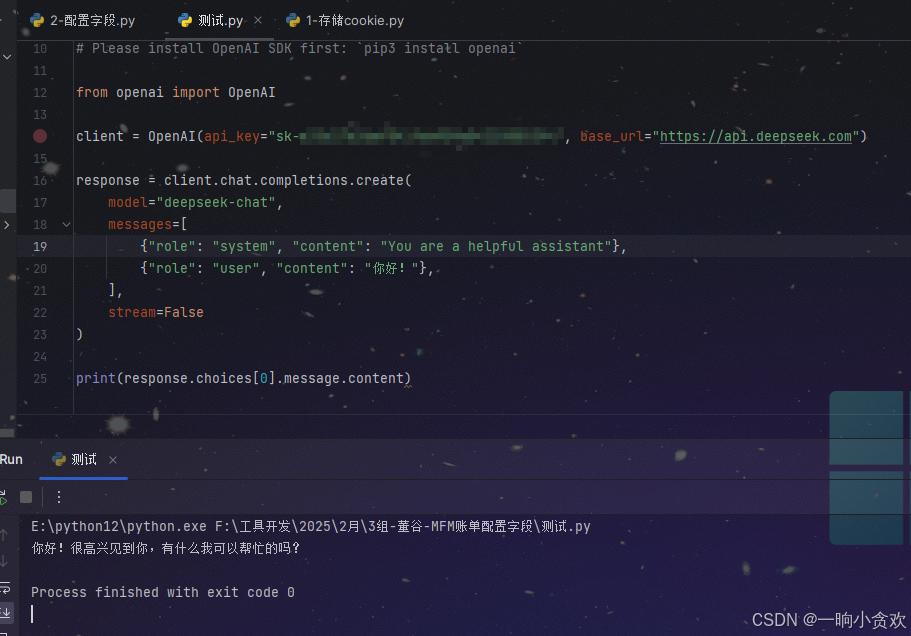Toggle soft-wrap in the Run console
Image resolution: width=911 pixels, height=636 pixels.
5,587
